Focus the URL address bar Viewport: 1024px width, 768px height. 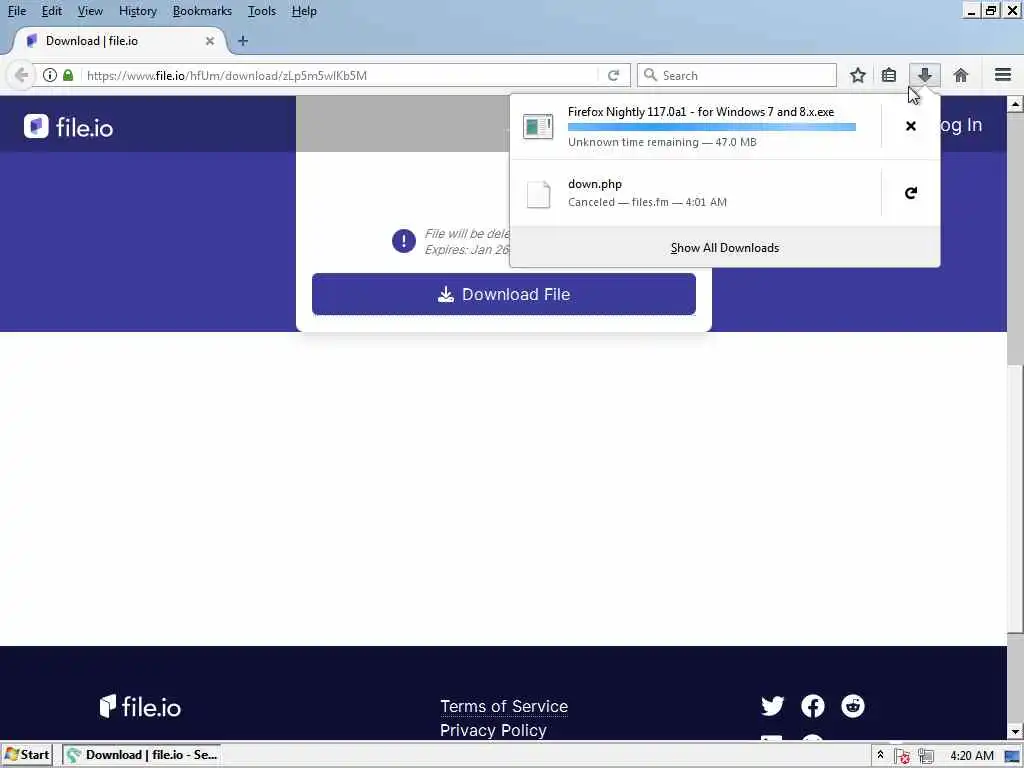point(340,75)
